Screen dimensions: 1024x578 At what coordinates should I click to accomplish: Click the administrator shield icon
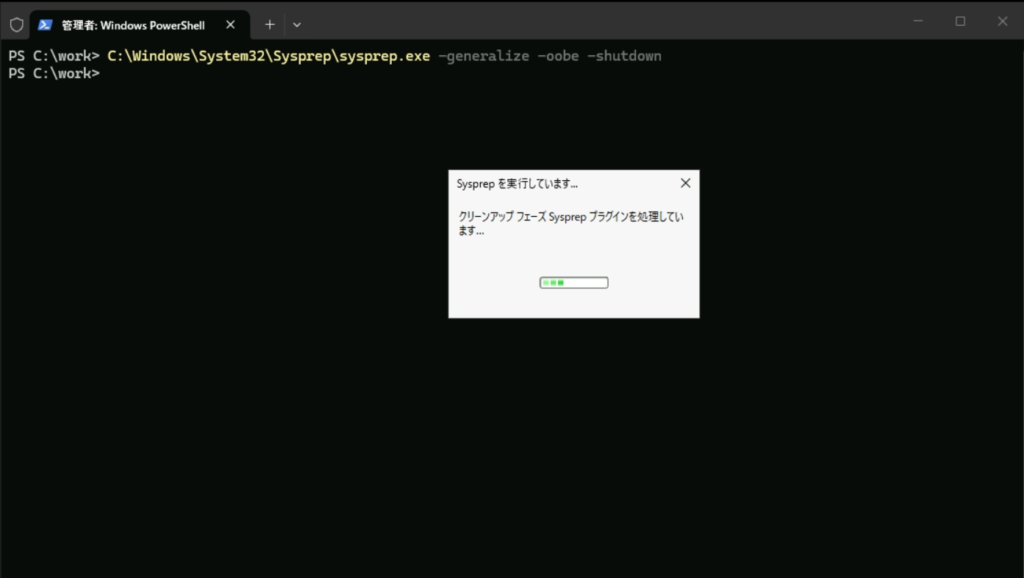(x=16, y=25)
